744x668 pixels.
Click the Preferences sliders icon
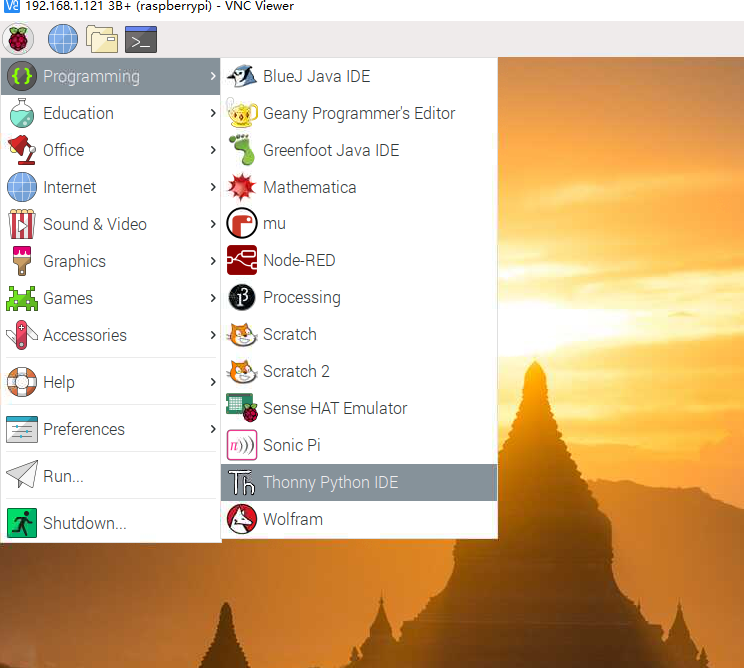click(x=22, y=429)
